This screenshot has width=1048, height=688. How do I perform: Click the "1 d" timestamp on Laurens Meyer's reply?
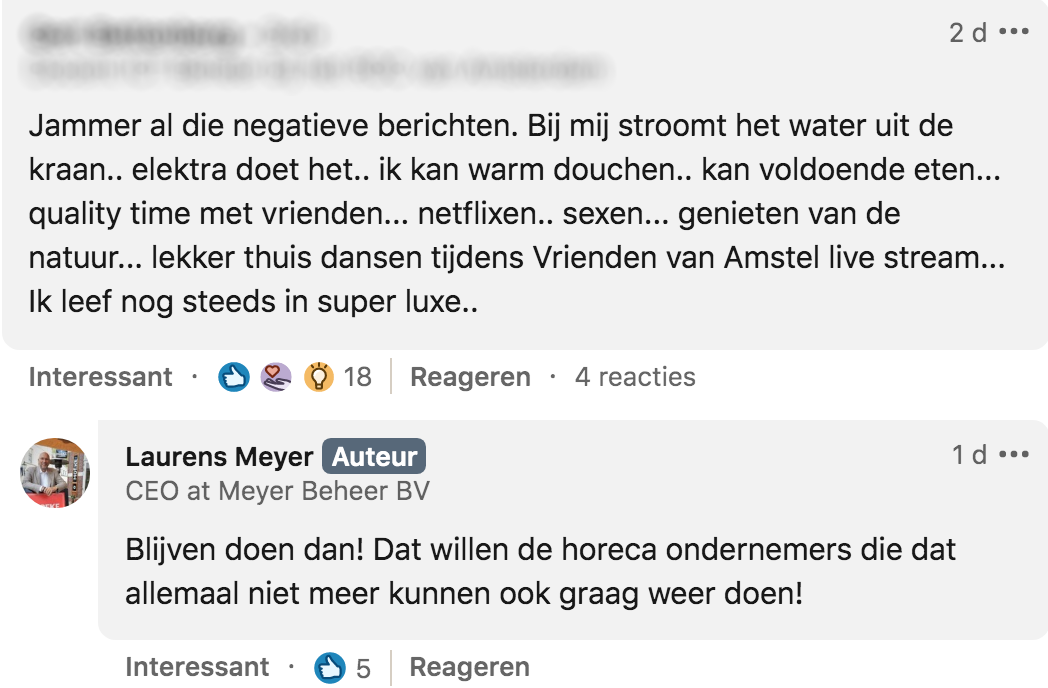pyautogui.click(x=969, y=455)
